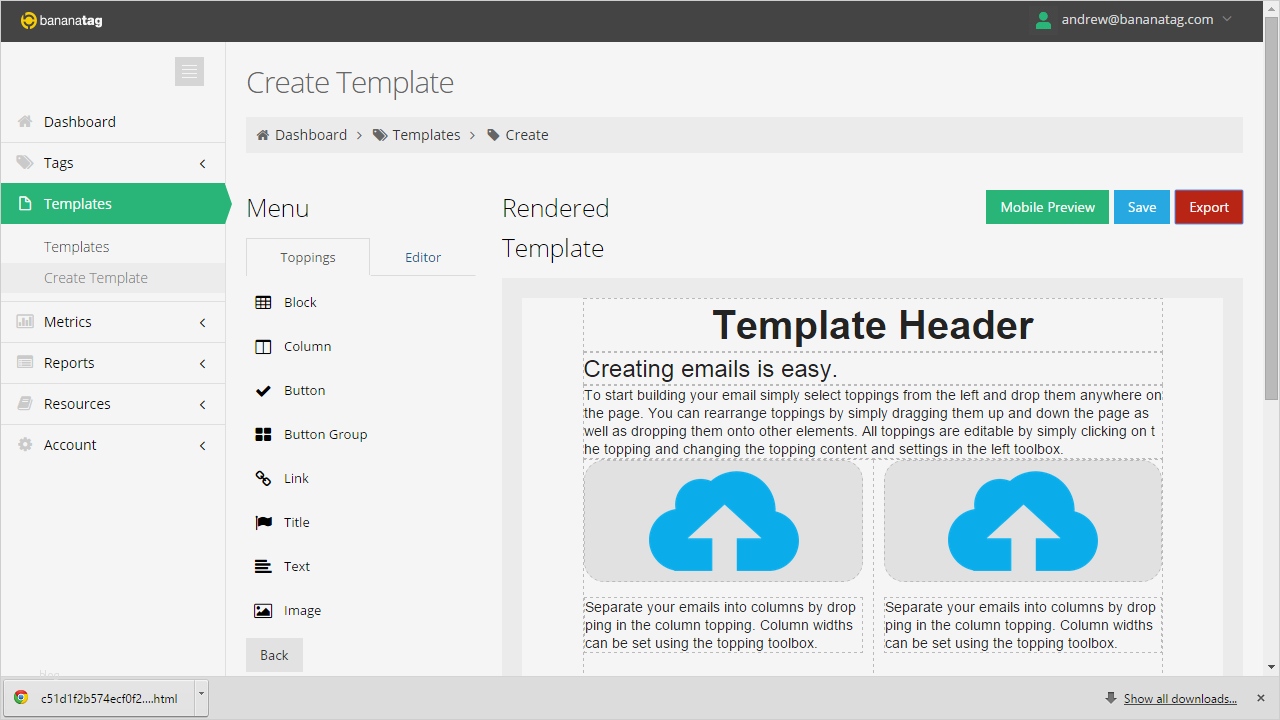Click the Dashboard breadcrumb link
This screenshot has width=1280, height=720.
point(311,135)
